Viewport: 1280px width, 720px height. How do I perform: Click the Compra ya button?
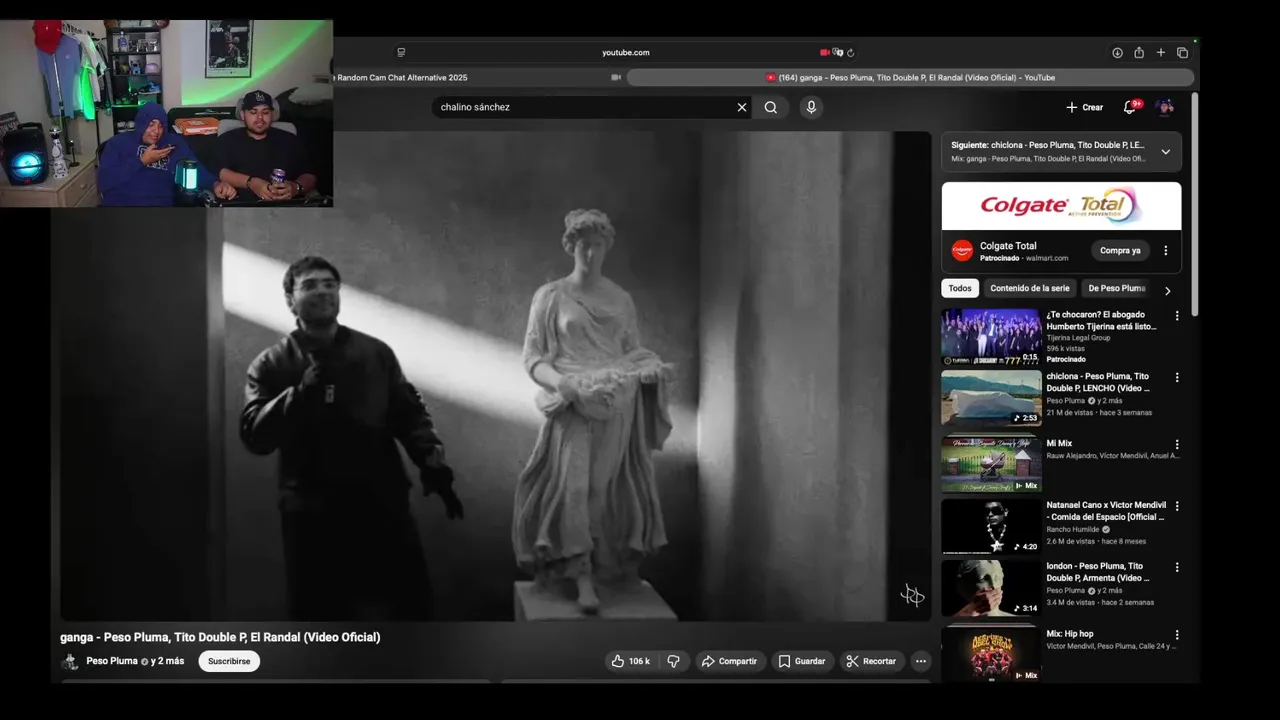pyautogui.click(x=1120, y=251)
